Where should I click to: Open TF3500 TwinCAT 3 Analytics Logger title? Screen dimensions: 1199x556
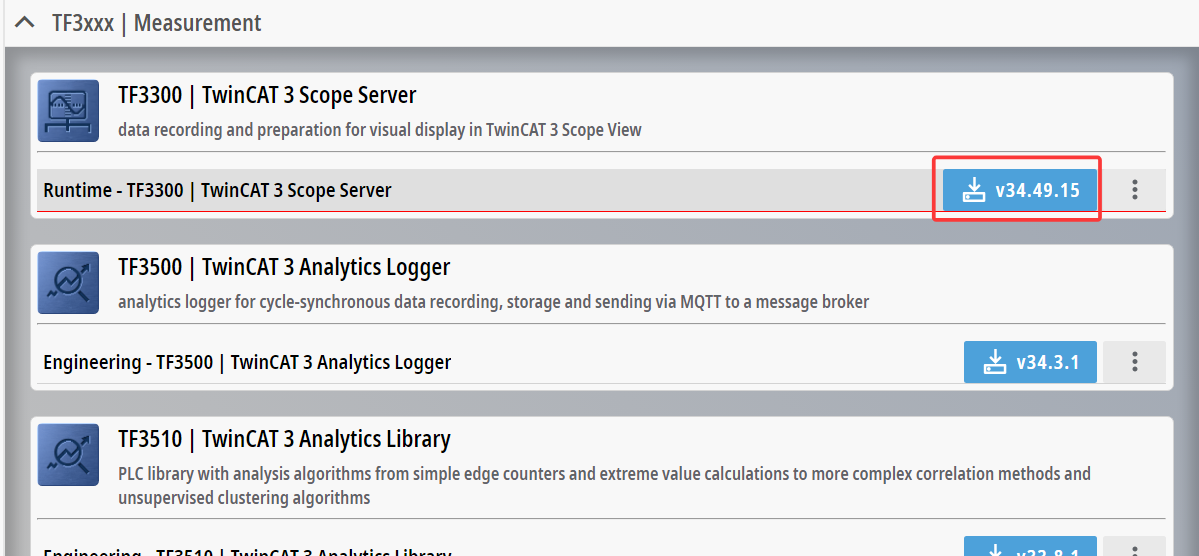click(284, 268)
